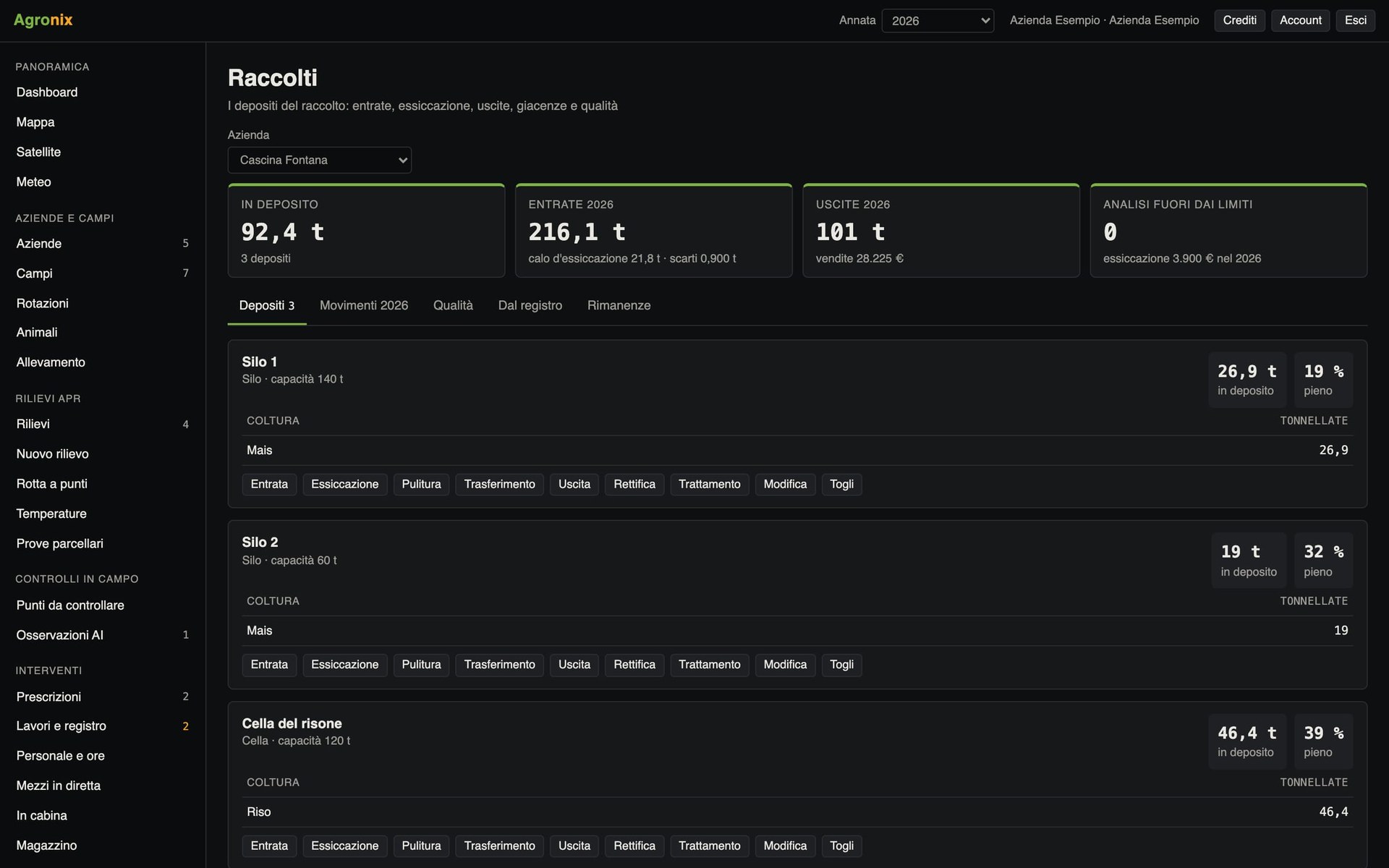Open Rilievi in the sidebar

tap(103, 424)
